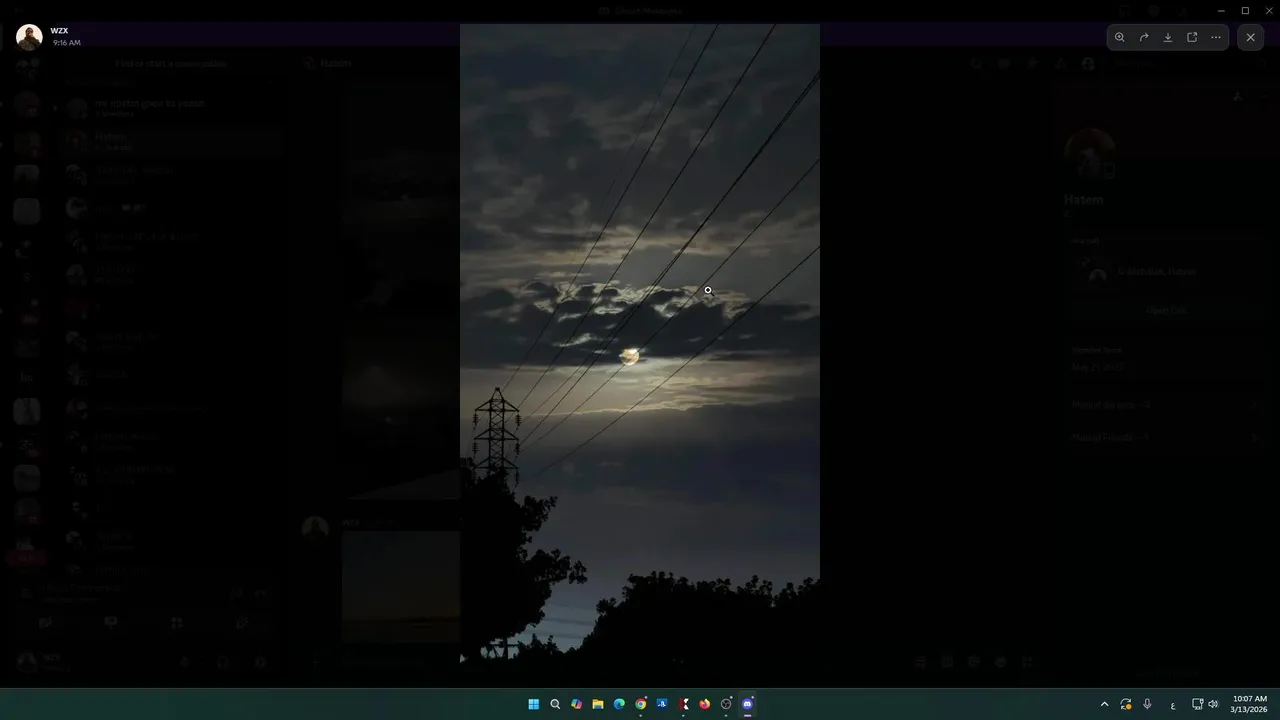This screenshot has width=1280, height=720.
Task: Click the WZX username label
Action: pos(59,31)
